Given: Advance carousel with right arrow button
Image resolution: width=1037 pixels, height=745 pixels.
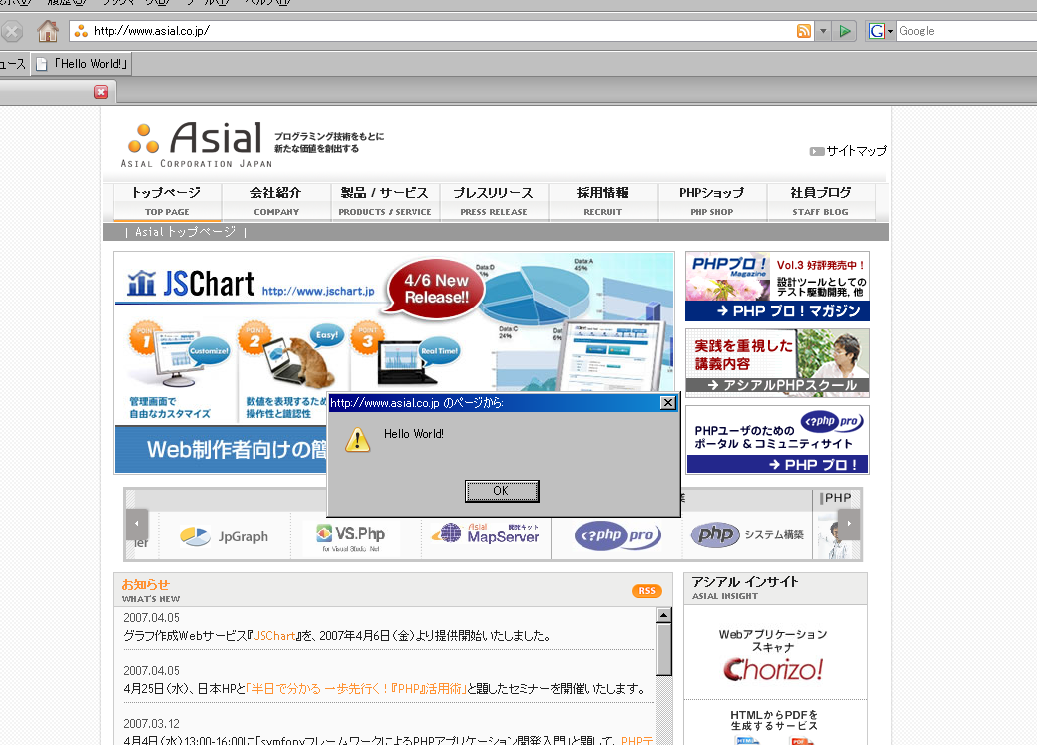Looking at the screenshot, I should coord(848,524).
